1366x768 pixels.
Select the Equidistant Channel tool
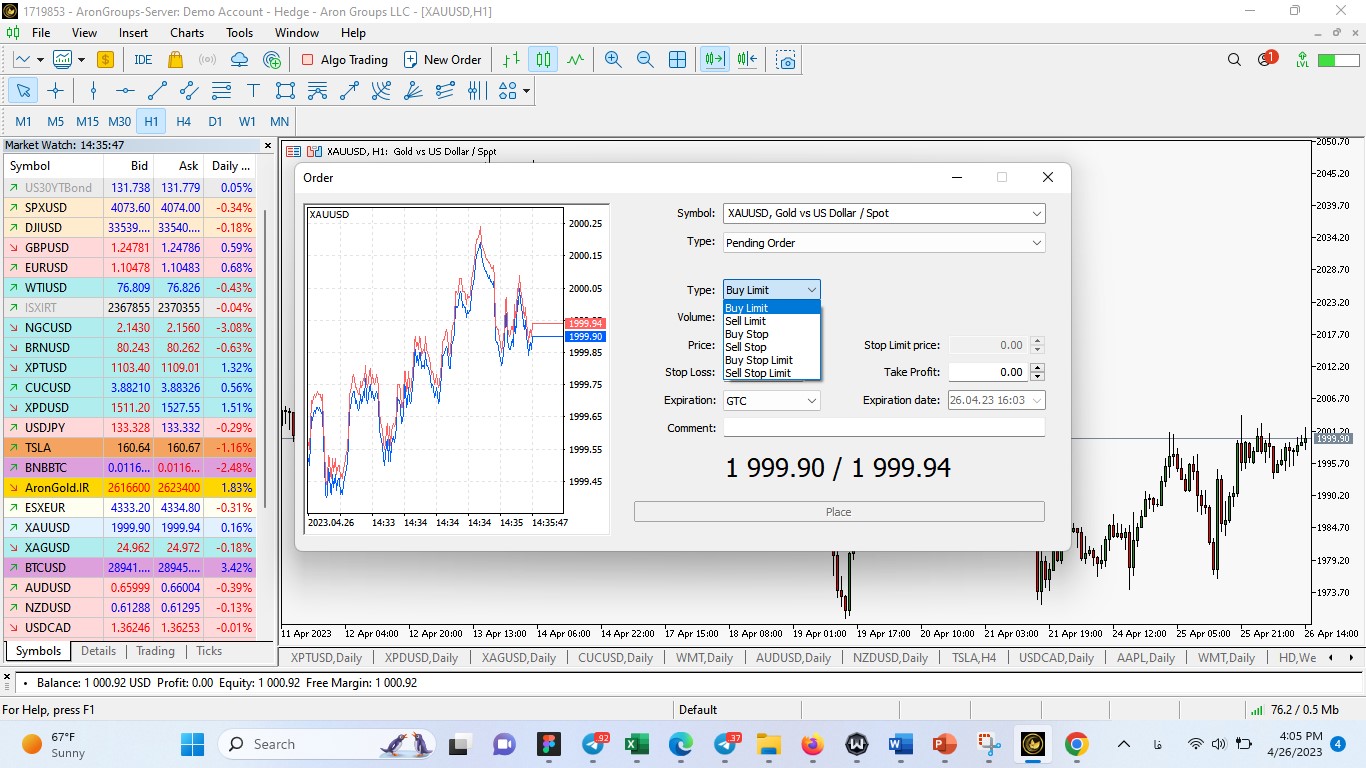click(x=189, y=91)
